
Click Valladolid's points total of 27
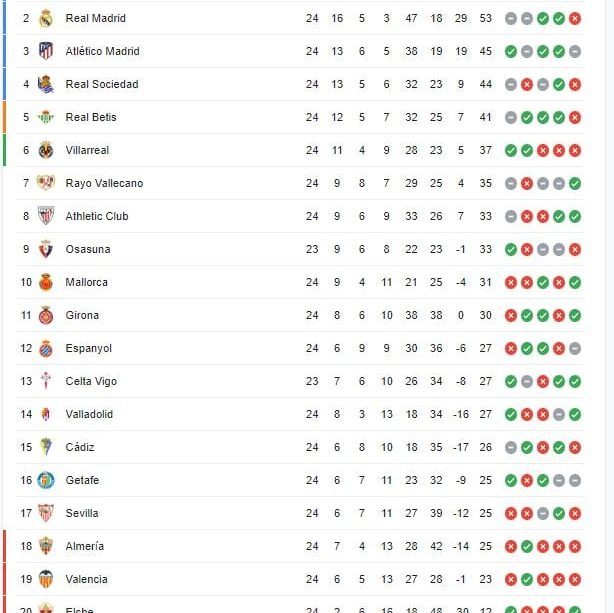click(486, 414)
